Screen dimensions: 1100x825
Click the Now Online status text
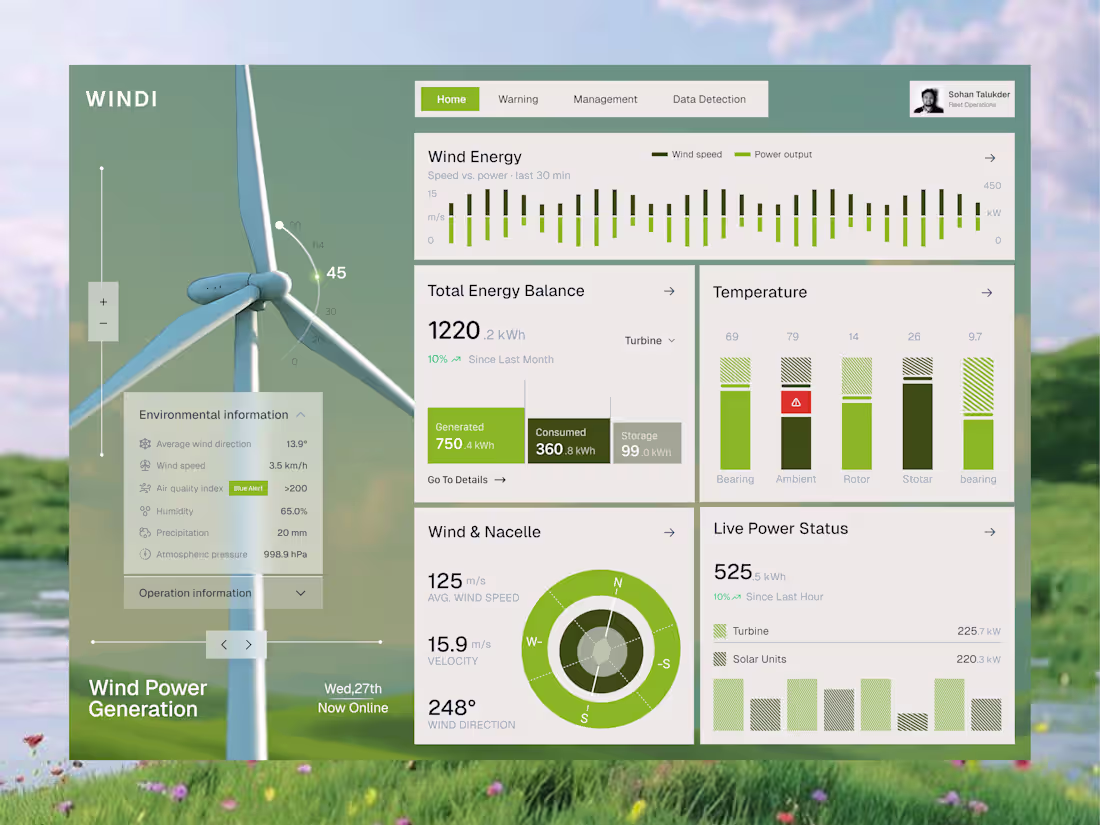click(353, 708)
